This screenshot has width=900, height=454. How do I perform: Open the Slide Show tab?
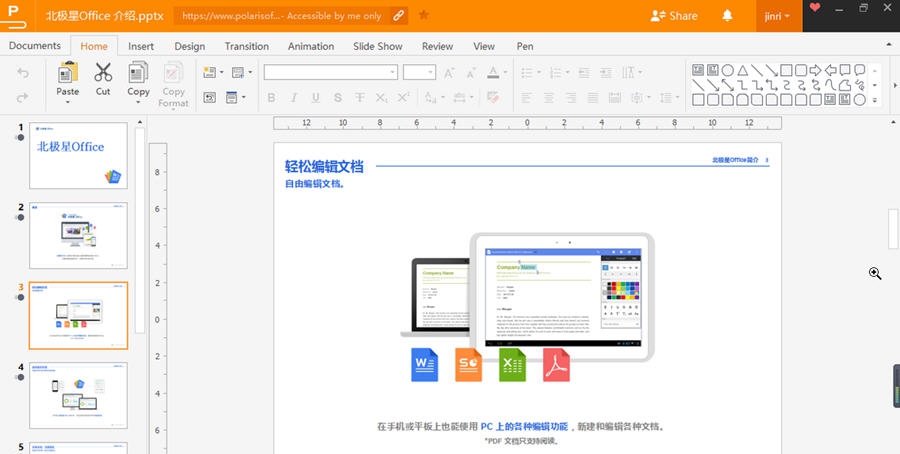tap(377, 46)
